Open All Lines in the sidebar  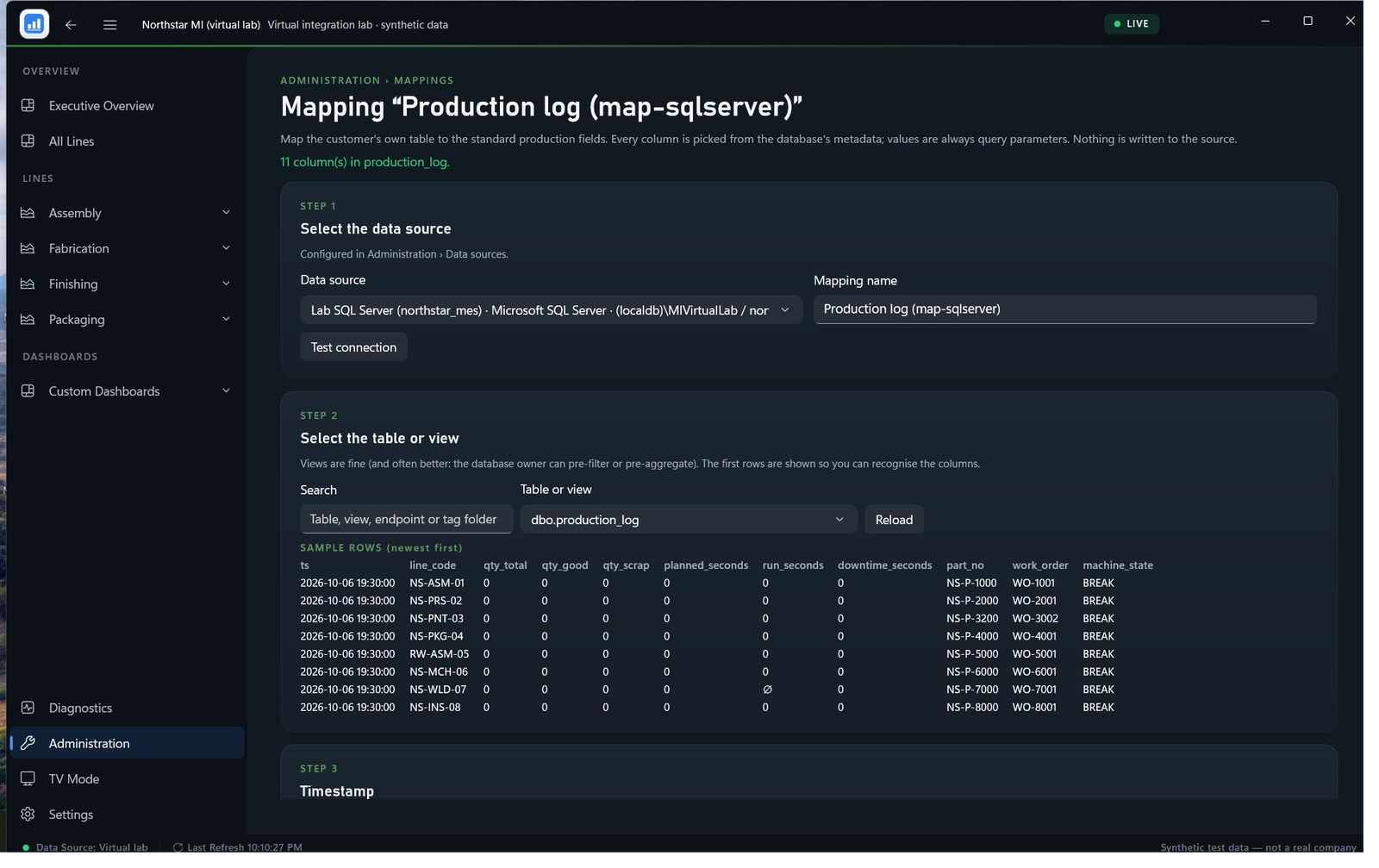pyautogui.click(x=127, y=141)
